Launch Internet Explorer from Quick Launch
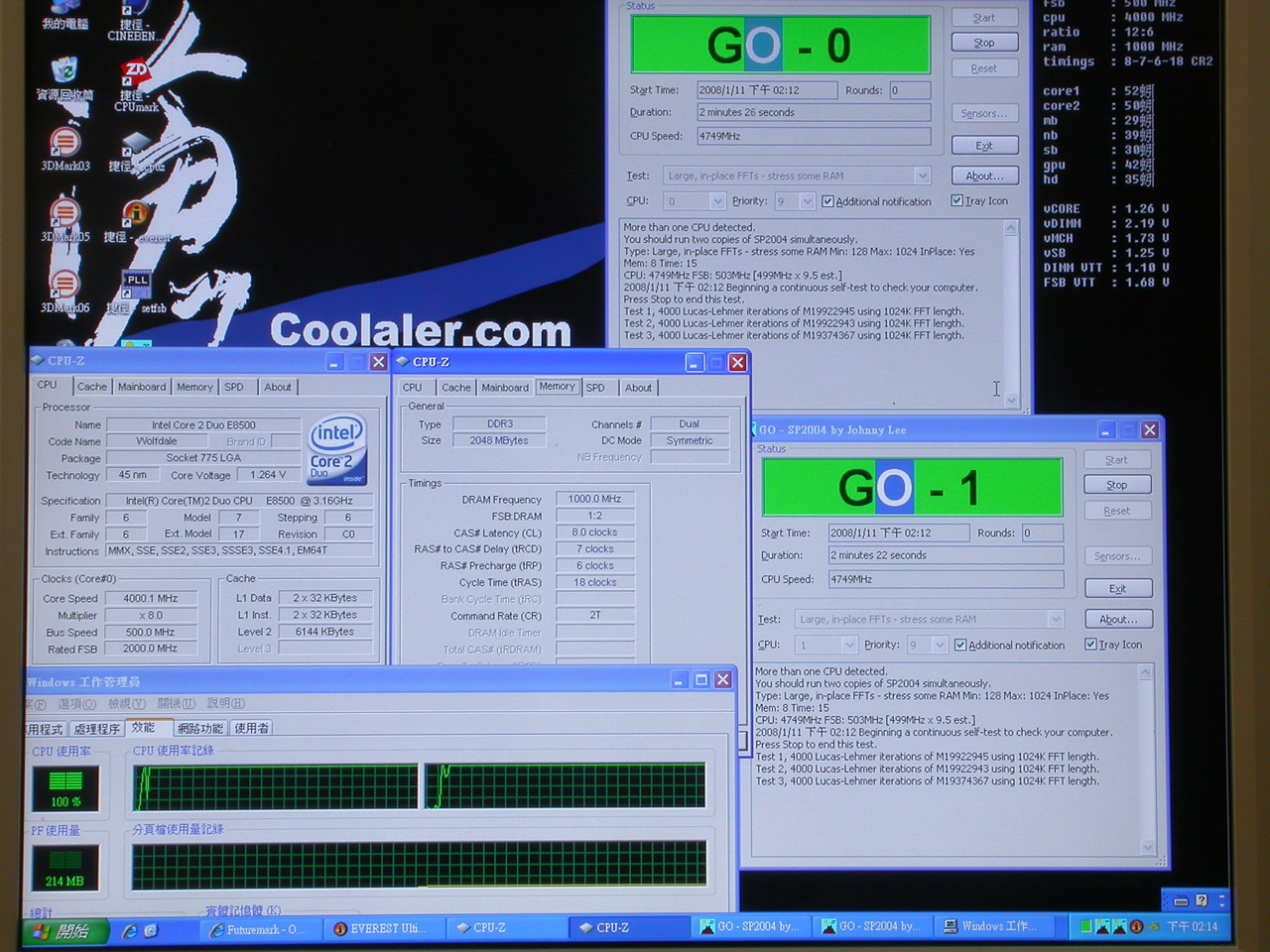Image resolution: width=1270 pixels, height=952 pixels. [x=129, y=930]
